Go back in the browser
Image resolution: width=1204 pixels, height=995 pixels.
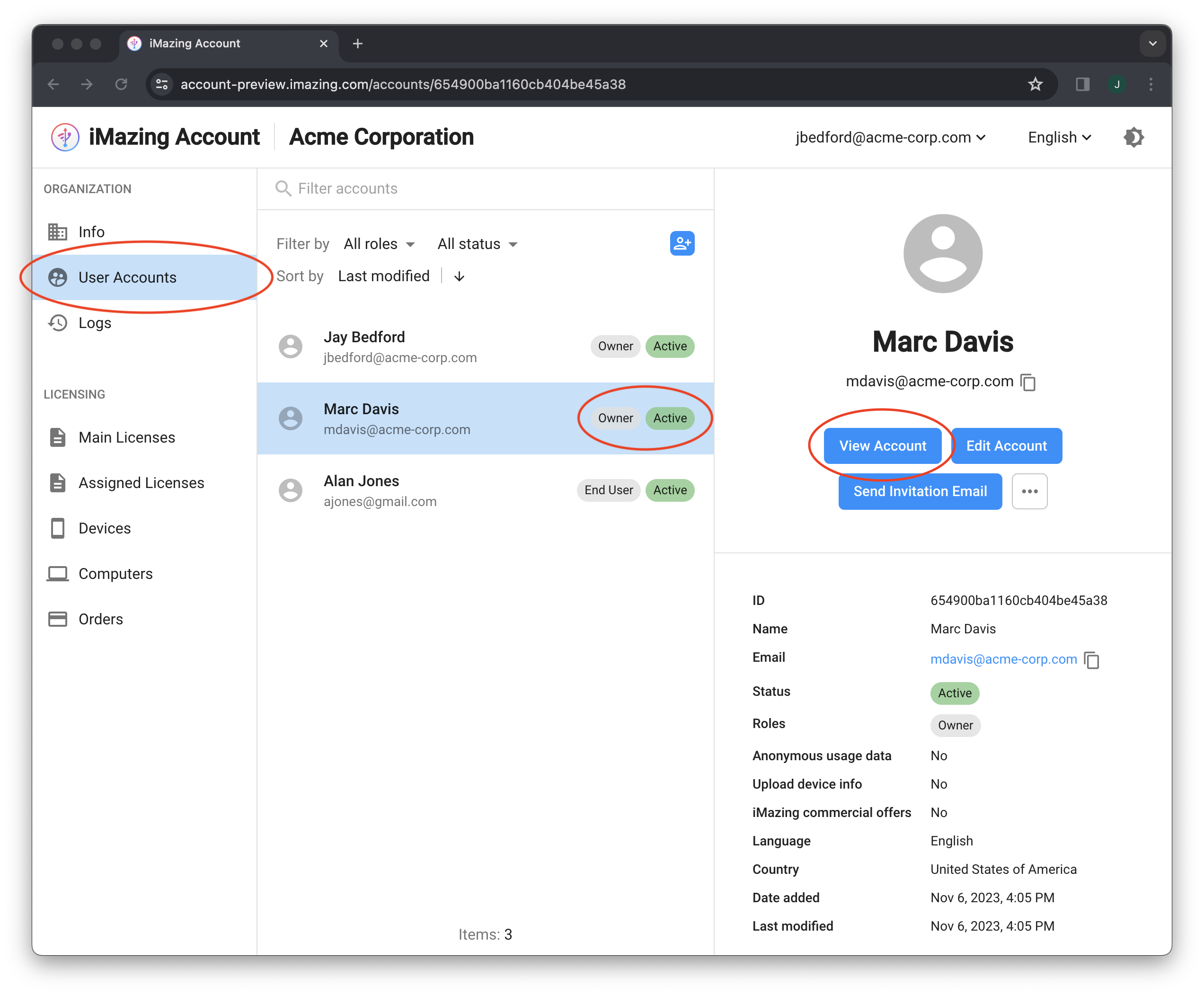[54, 84]
